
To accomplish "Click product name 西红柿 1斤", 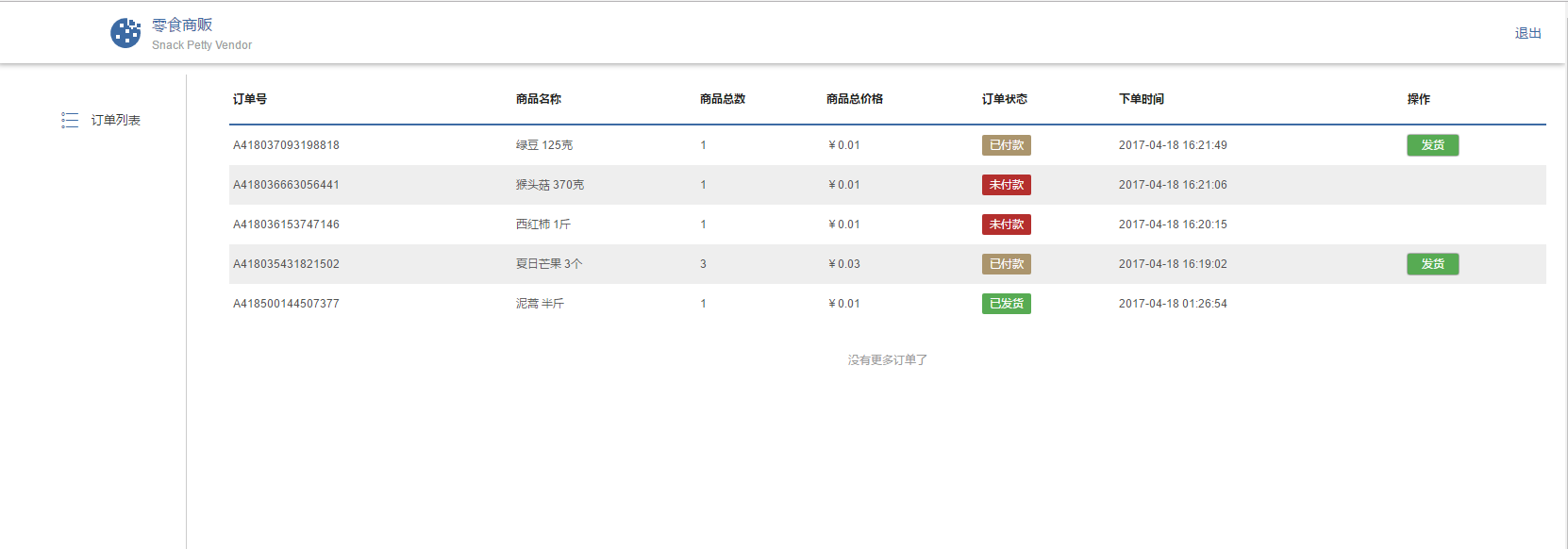I will [x=543, y=225].
